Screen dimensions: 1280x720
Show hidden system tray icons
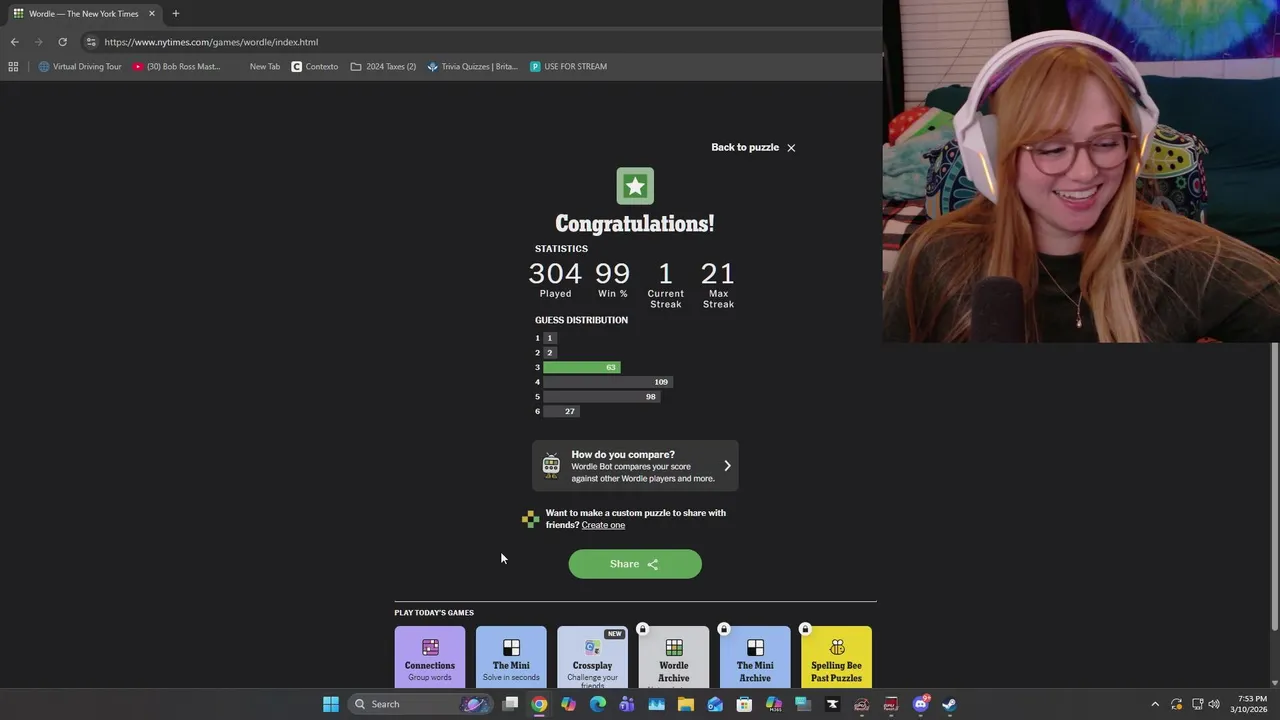(x=1155, y=704)
